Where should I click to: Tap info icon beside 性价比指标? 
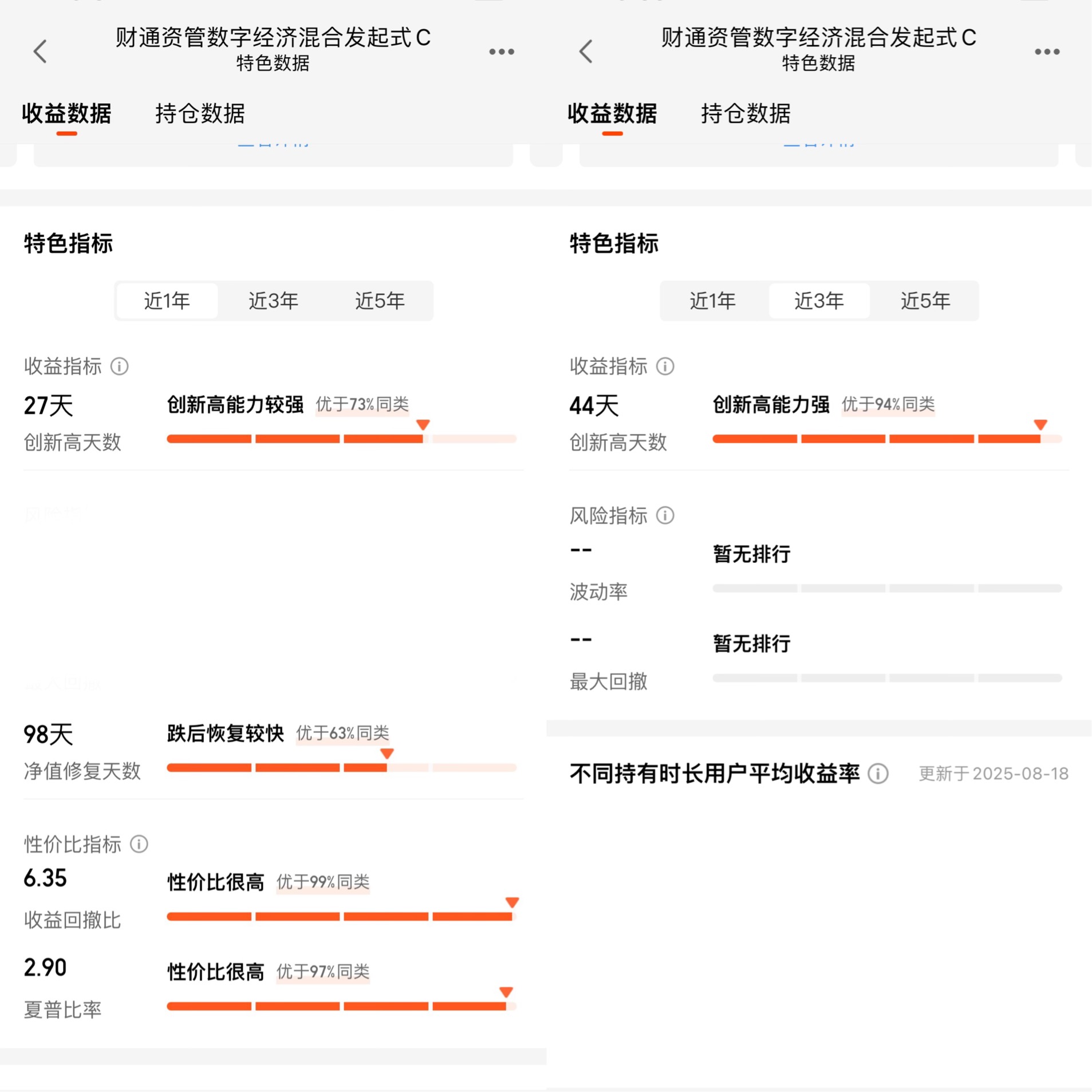click(x=139, y=844)
